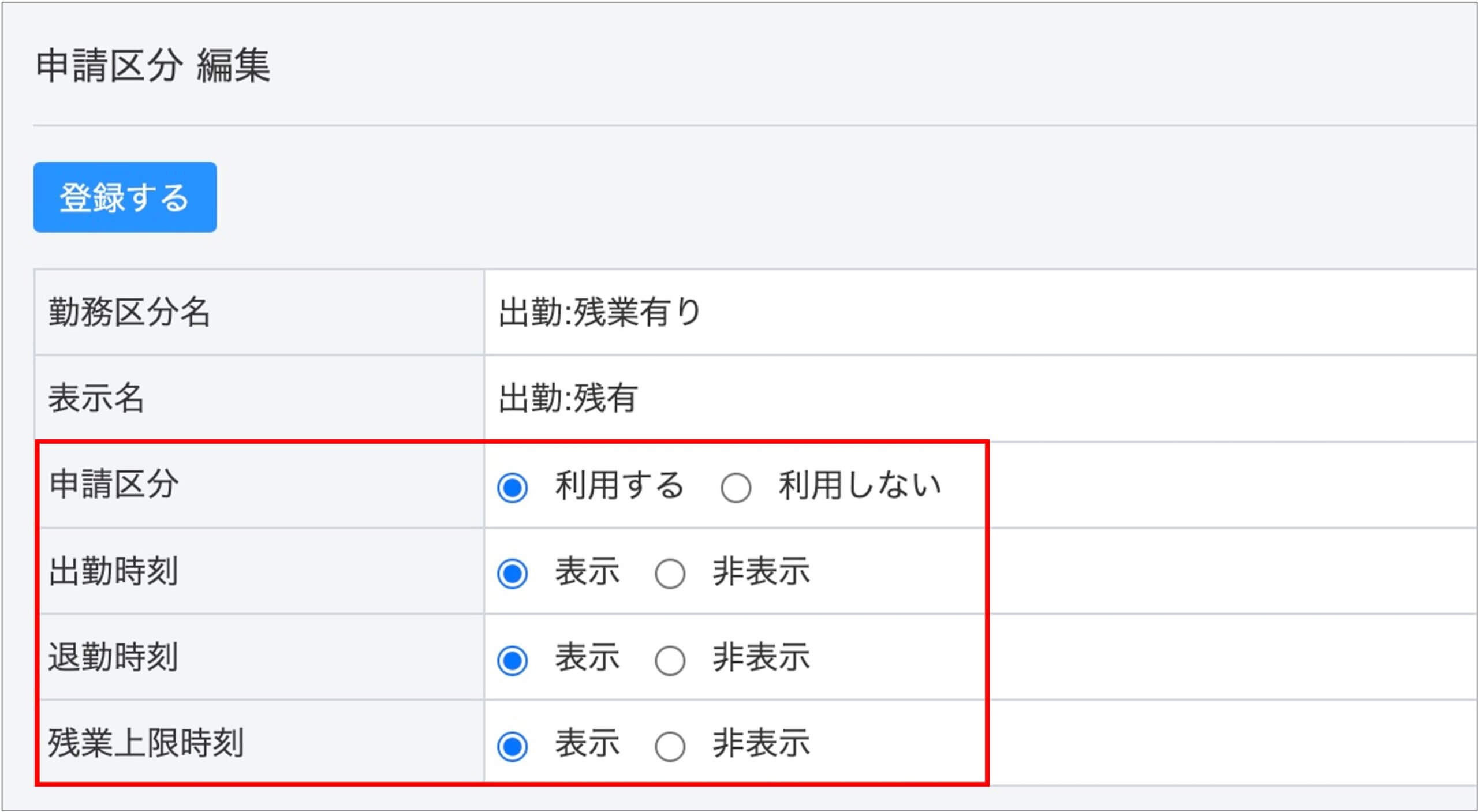
Task: Select 利用しない radio for 申請区分
Action: pos(736,488)
